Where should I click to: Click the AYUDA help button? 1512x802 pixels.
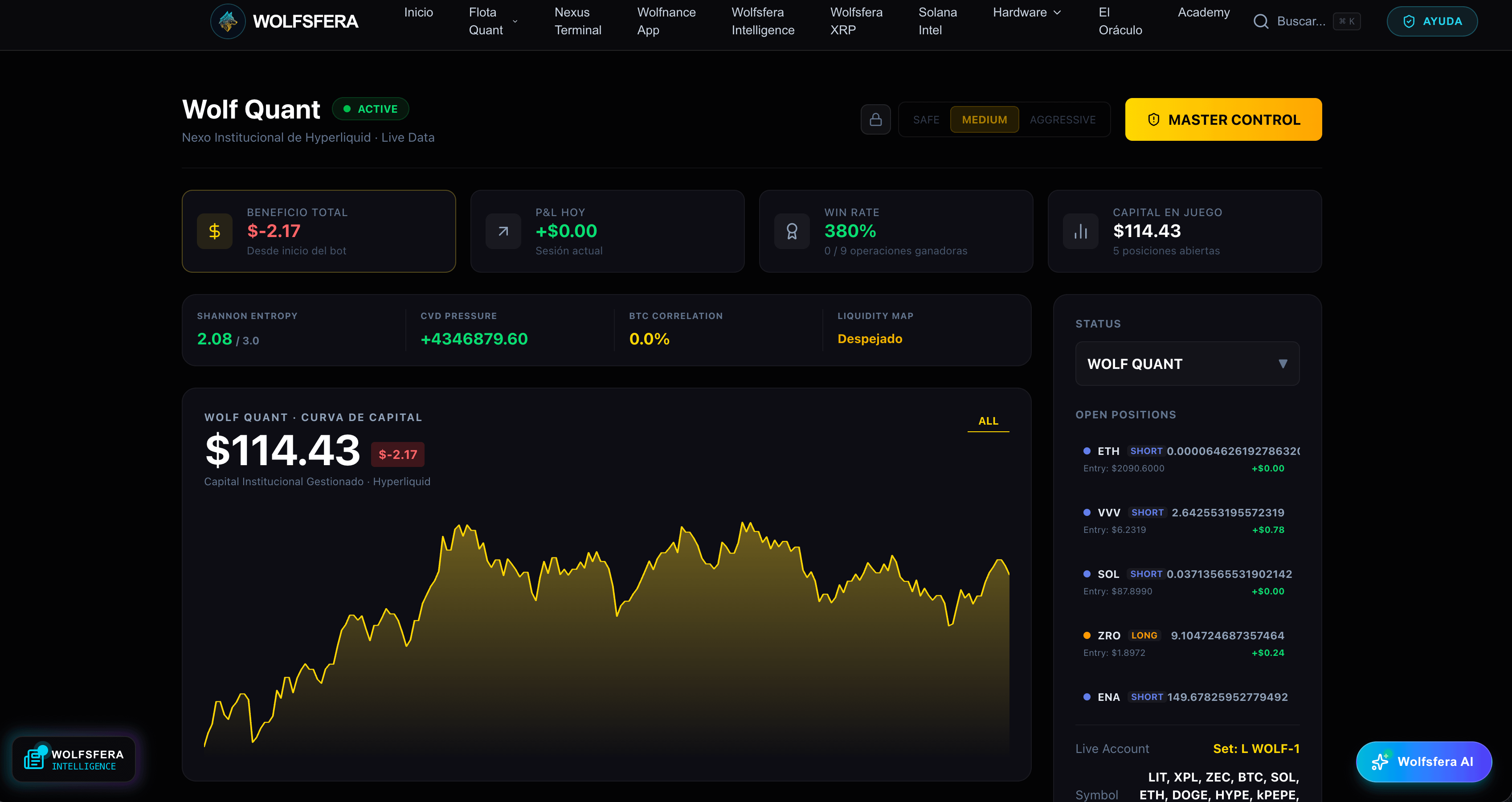[x=1431, y=22]
